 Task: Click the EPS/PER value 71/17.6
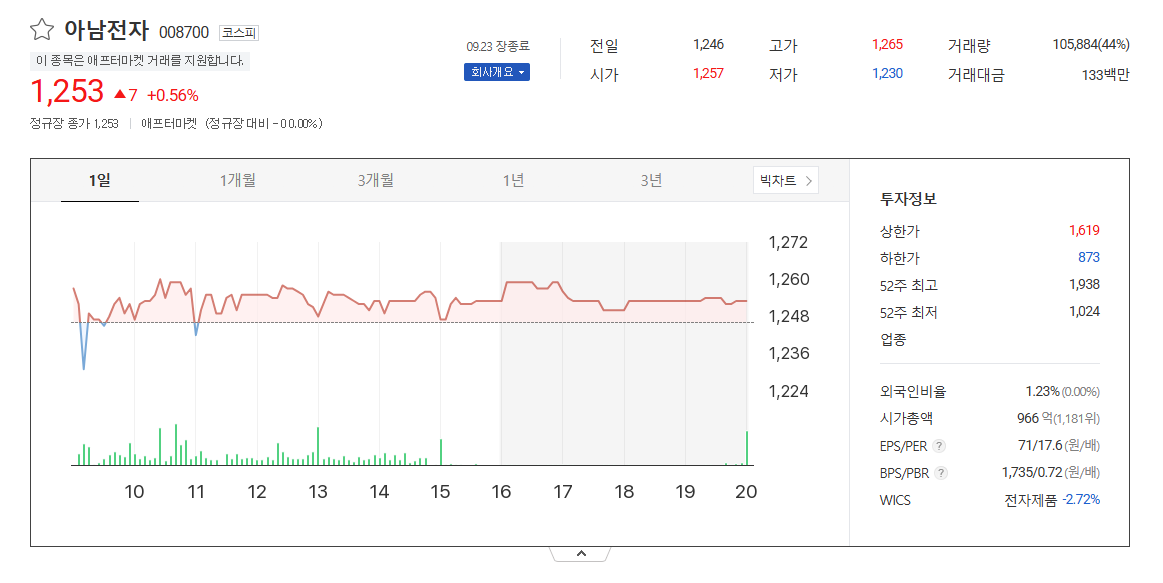coord(1040,445)
